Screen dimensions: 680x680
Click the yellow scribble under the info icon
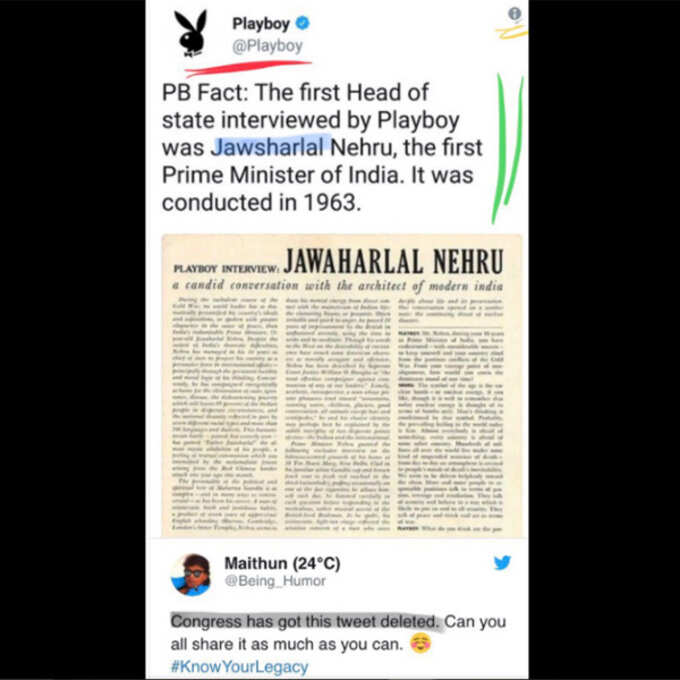coord(511,32)
